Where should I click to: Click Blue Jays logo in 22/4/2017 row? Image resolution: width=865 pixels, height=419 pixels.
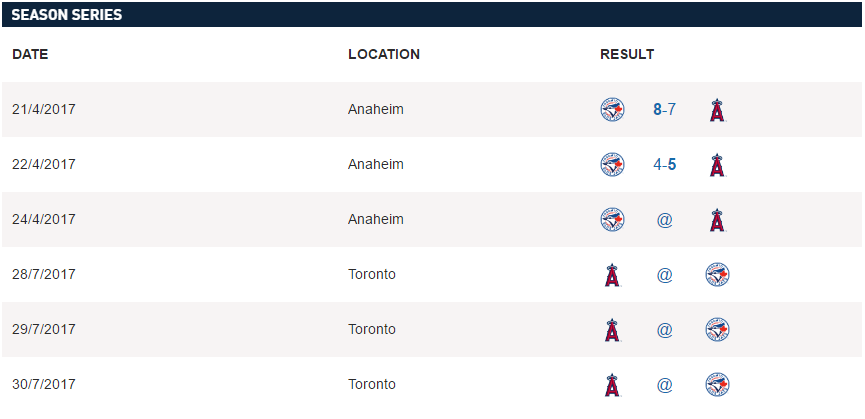[x=612, y=165]
